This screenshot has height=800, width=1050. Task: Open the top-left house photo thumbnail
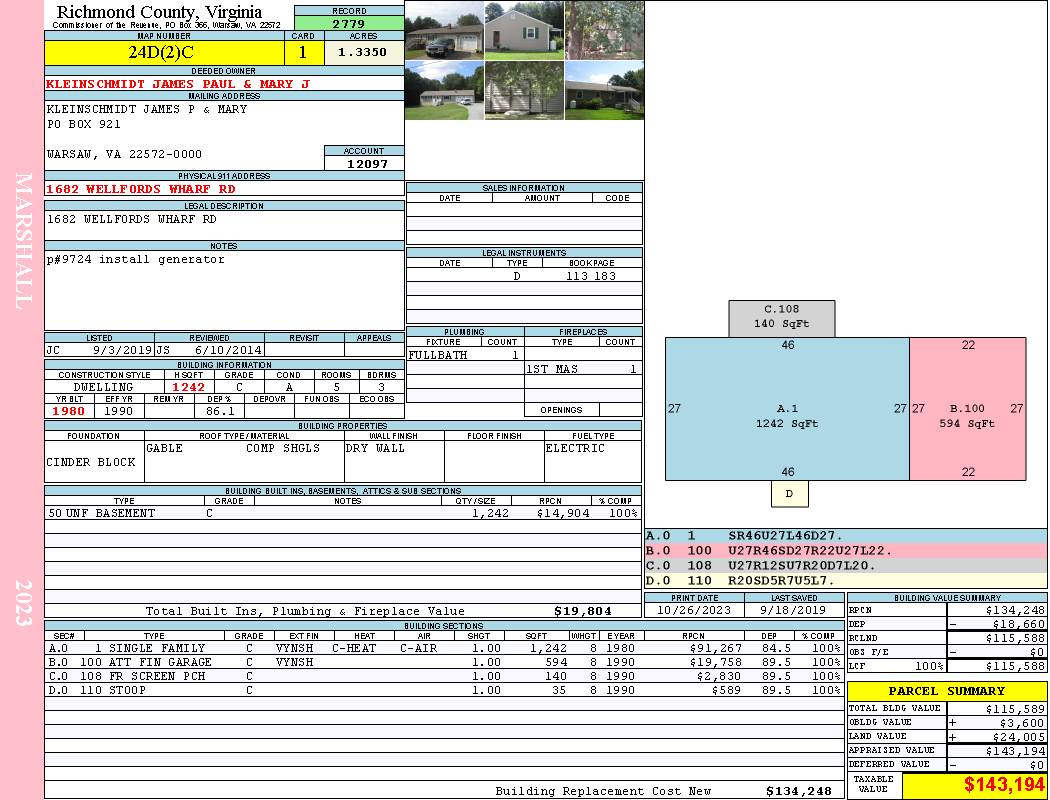(444, 30)
